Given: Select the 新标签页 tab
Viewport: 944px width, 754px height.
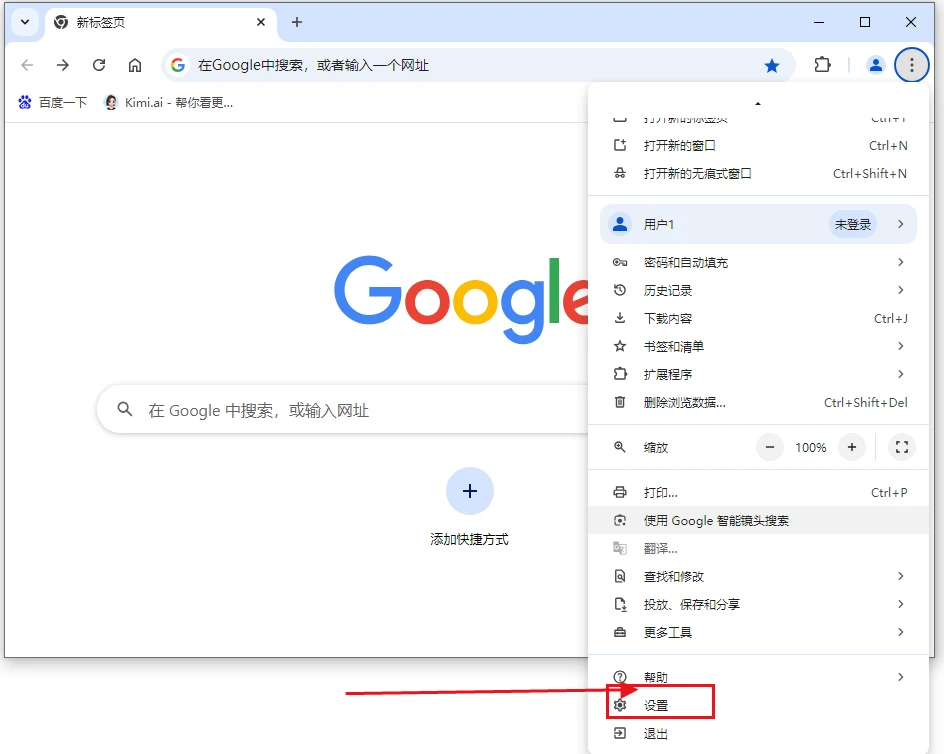Looking at the screenshot, I should pos(160,23).
